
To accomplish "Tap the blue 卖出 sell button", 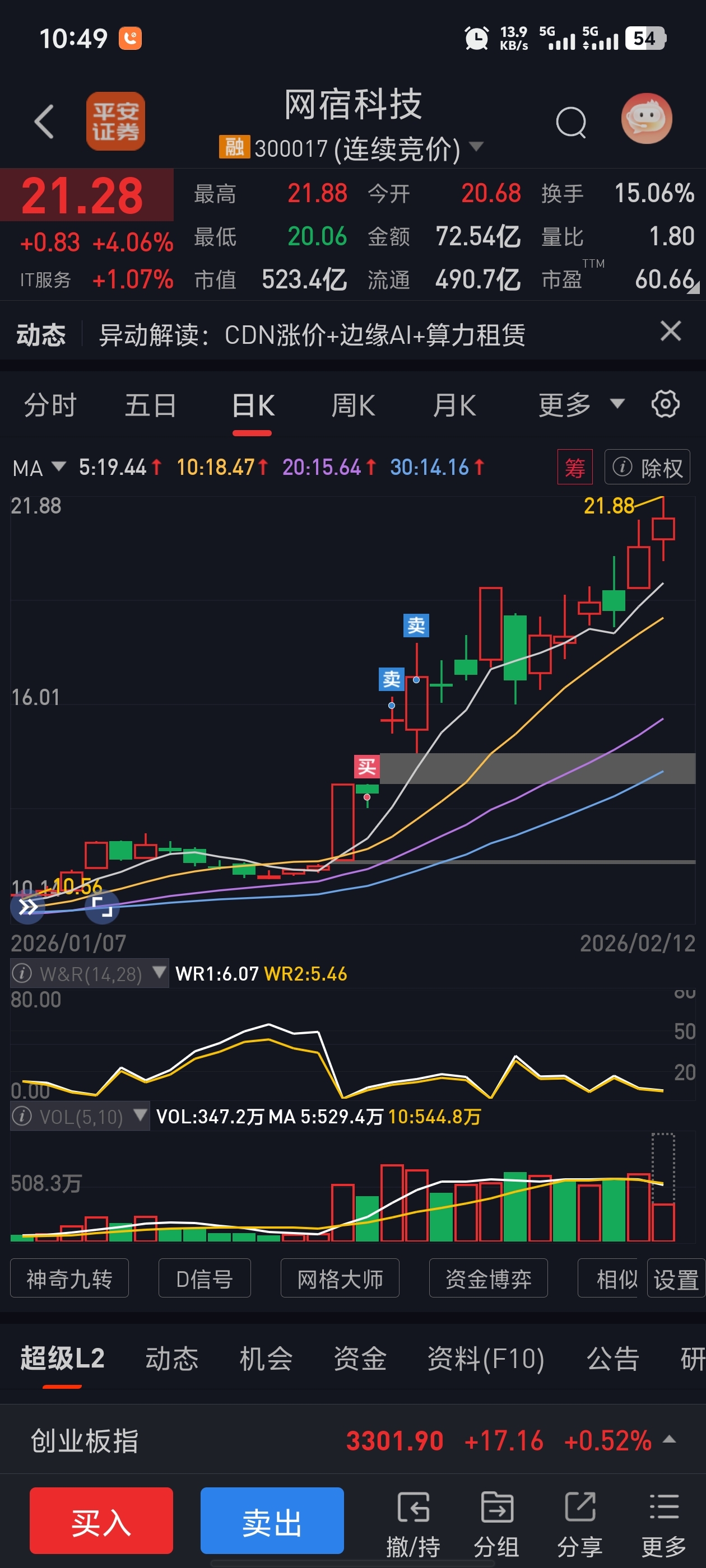I will (x=272, y=1520).
